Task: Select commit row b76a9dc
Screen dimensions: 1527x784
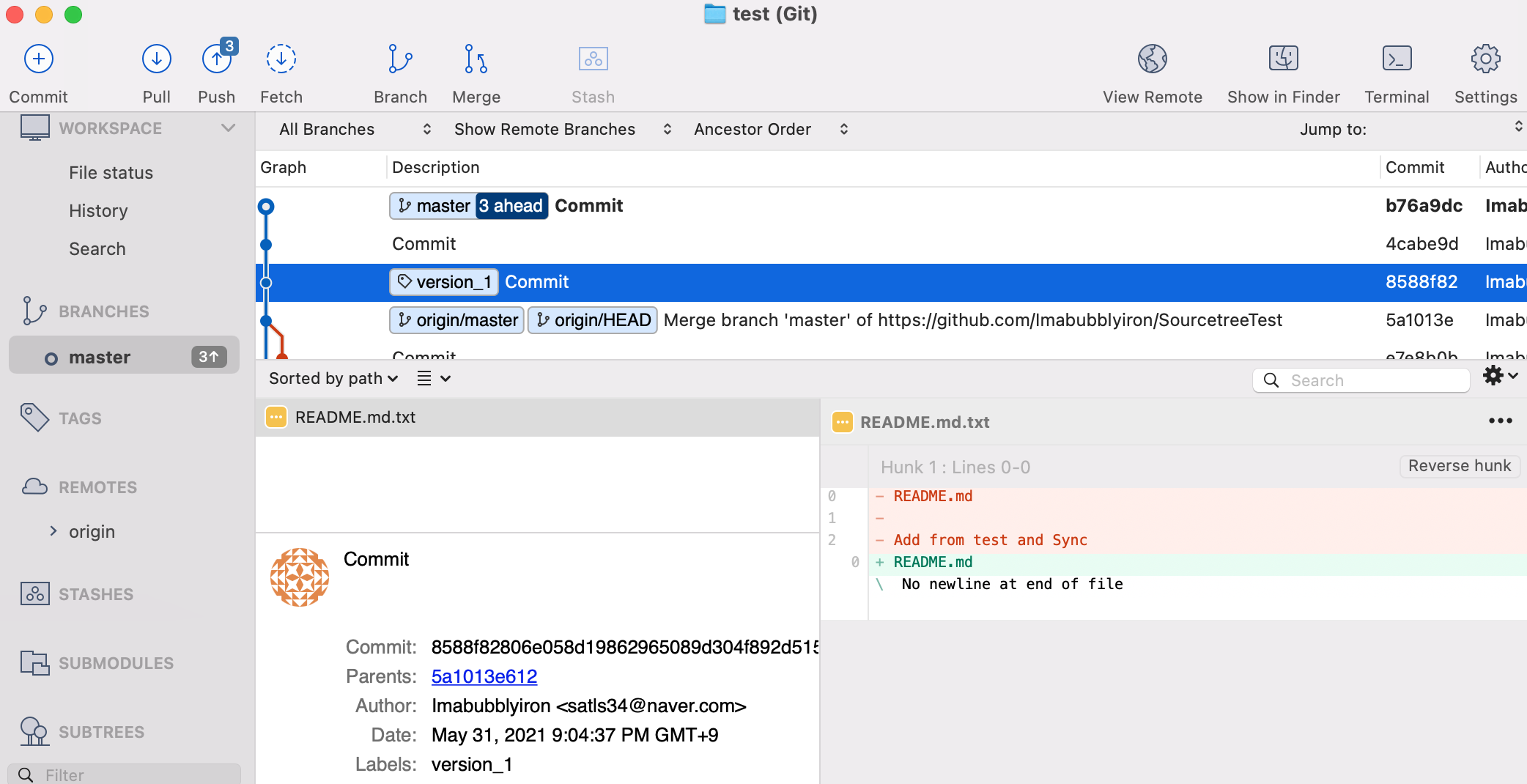Action: [891, 206]
